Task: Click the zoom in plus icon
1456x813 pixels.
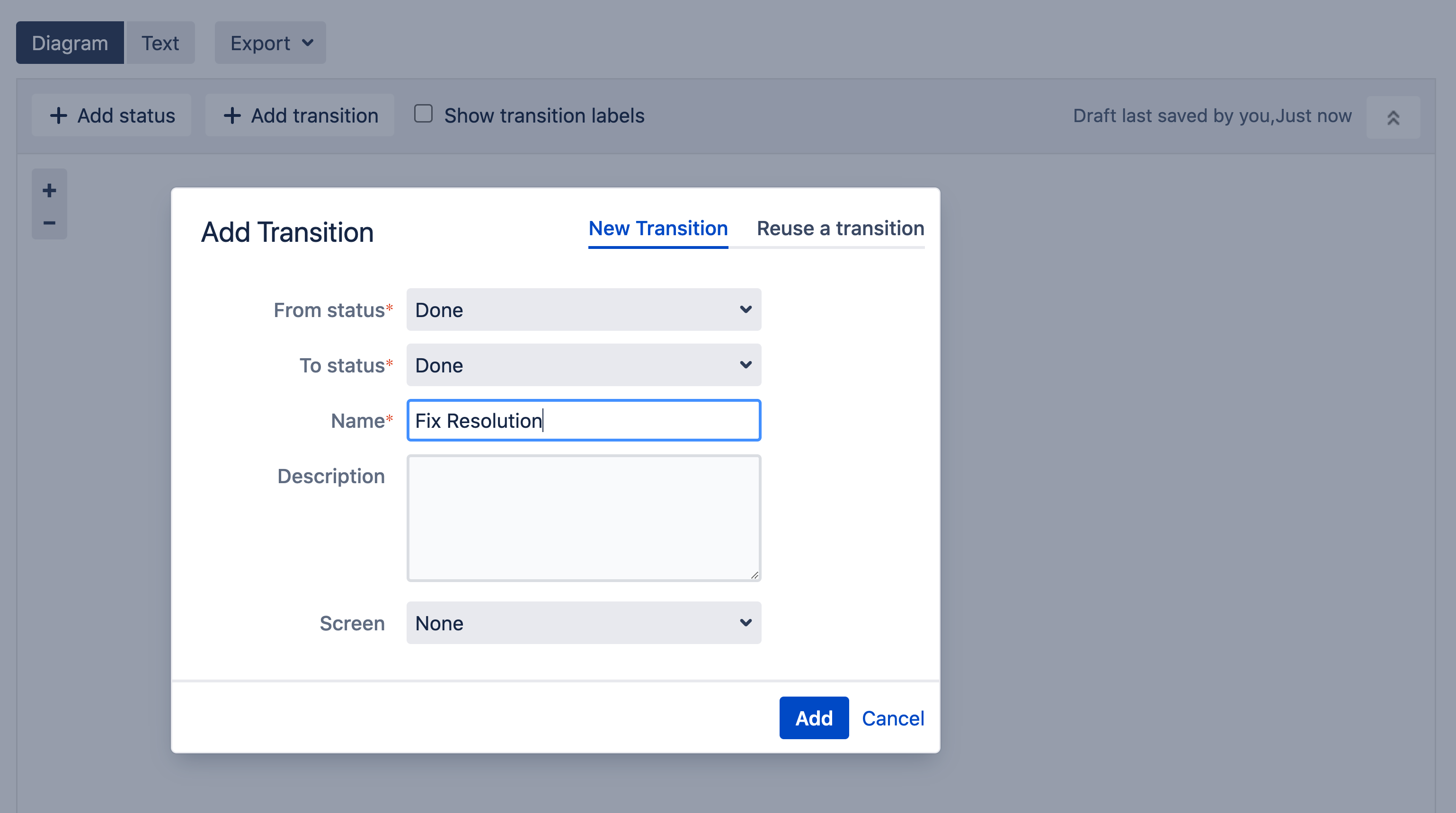Action: 50,190
